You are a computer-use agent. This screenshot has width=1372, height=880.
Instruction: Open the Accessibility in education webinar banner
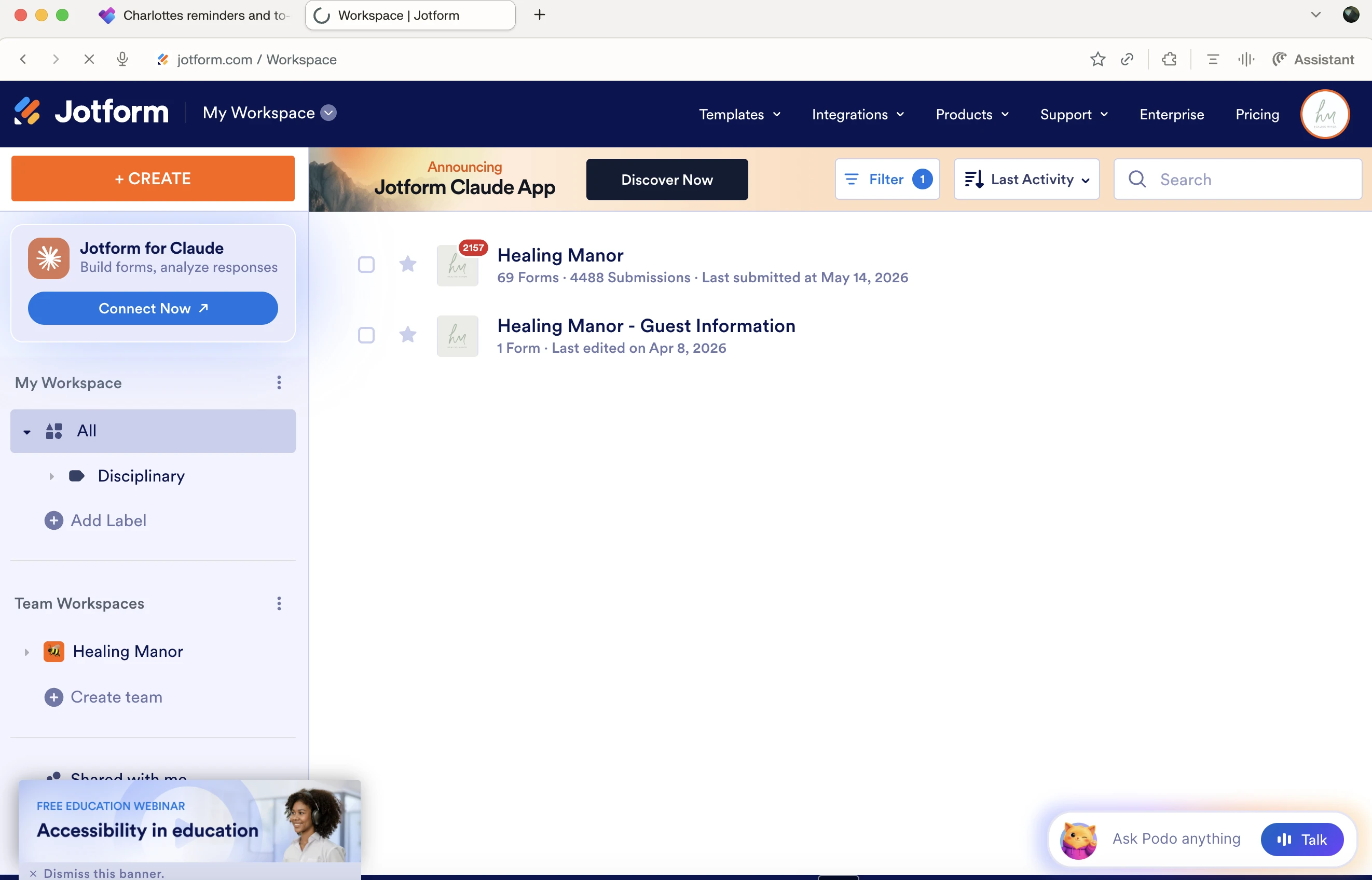tap(190, 822)
